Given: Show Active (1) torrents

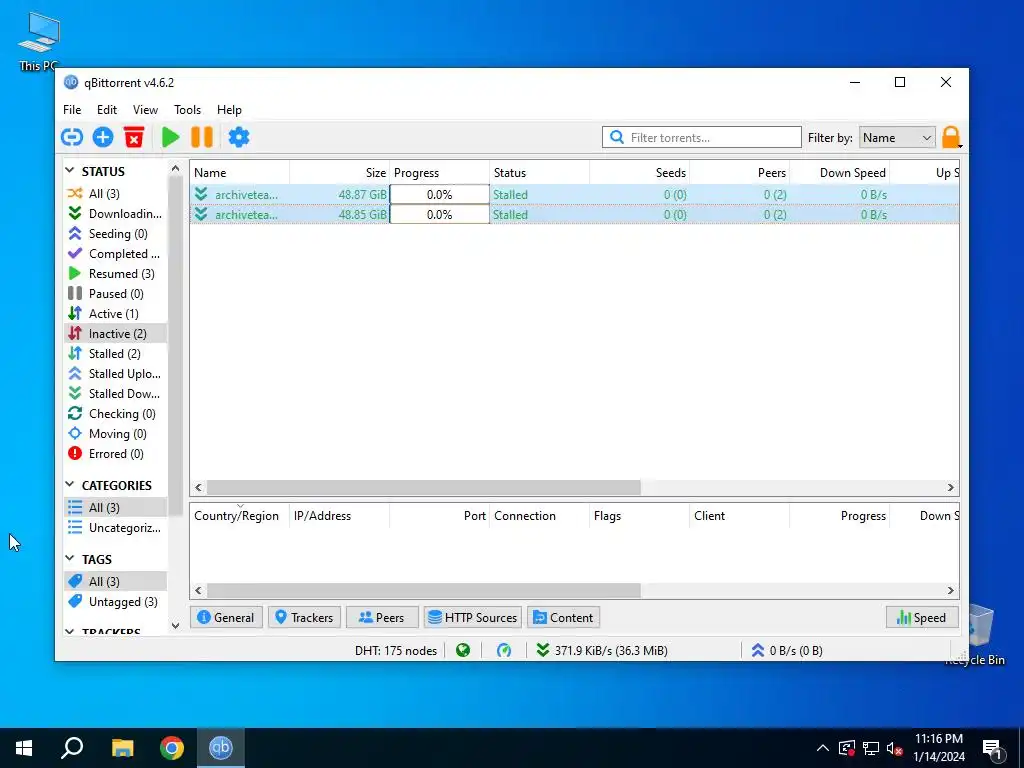Looking at the screenshot, I should pos(115,313).
